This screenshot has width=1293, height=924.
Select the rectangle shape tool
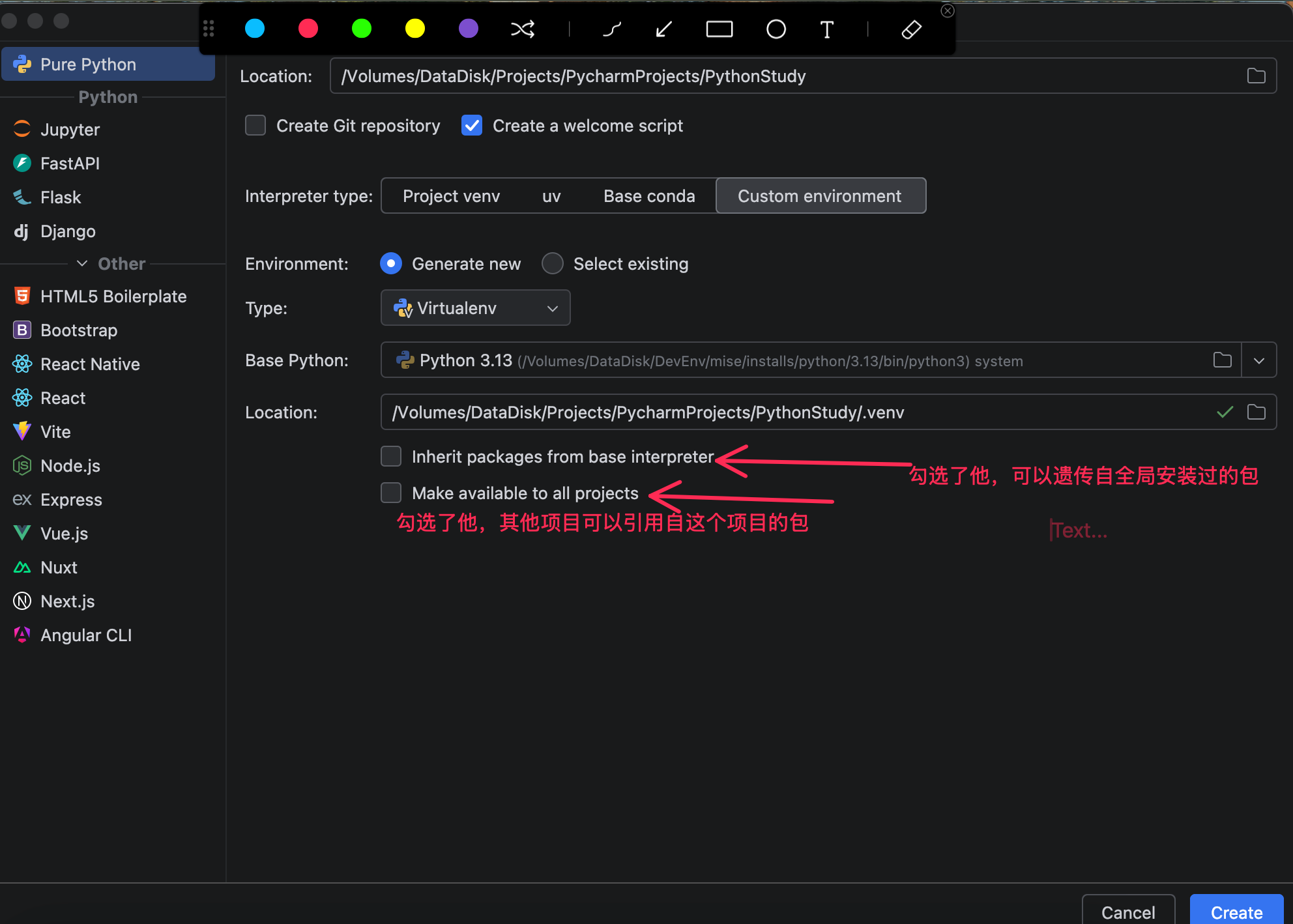(x=719, y=29)
